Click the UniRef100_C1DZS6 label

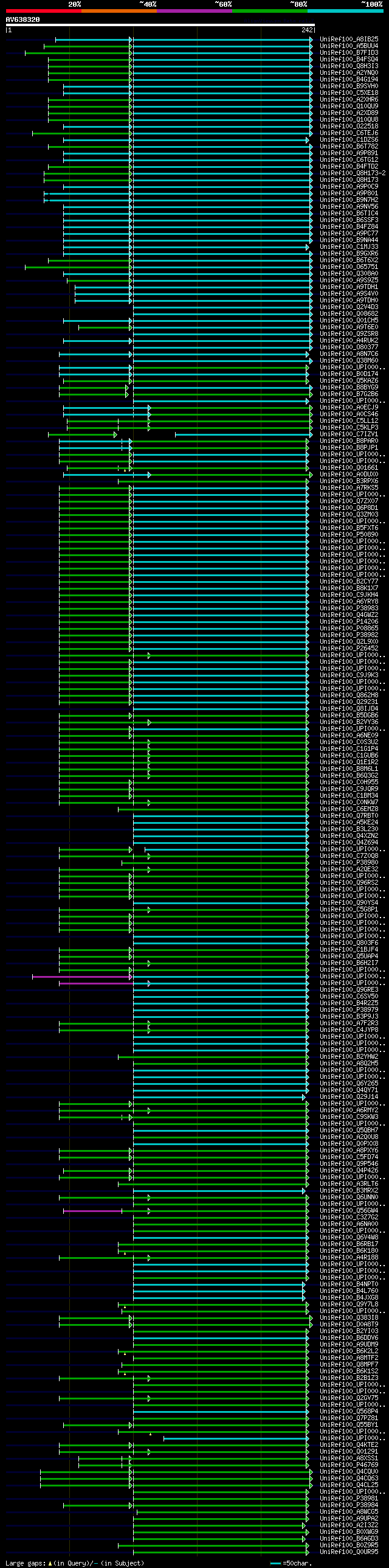tap(349, 139)
